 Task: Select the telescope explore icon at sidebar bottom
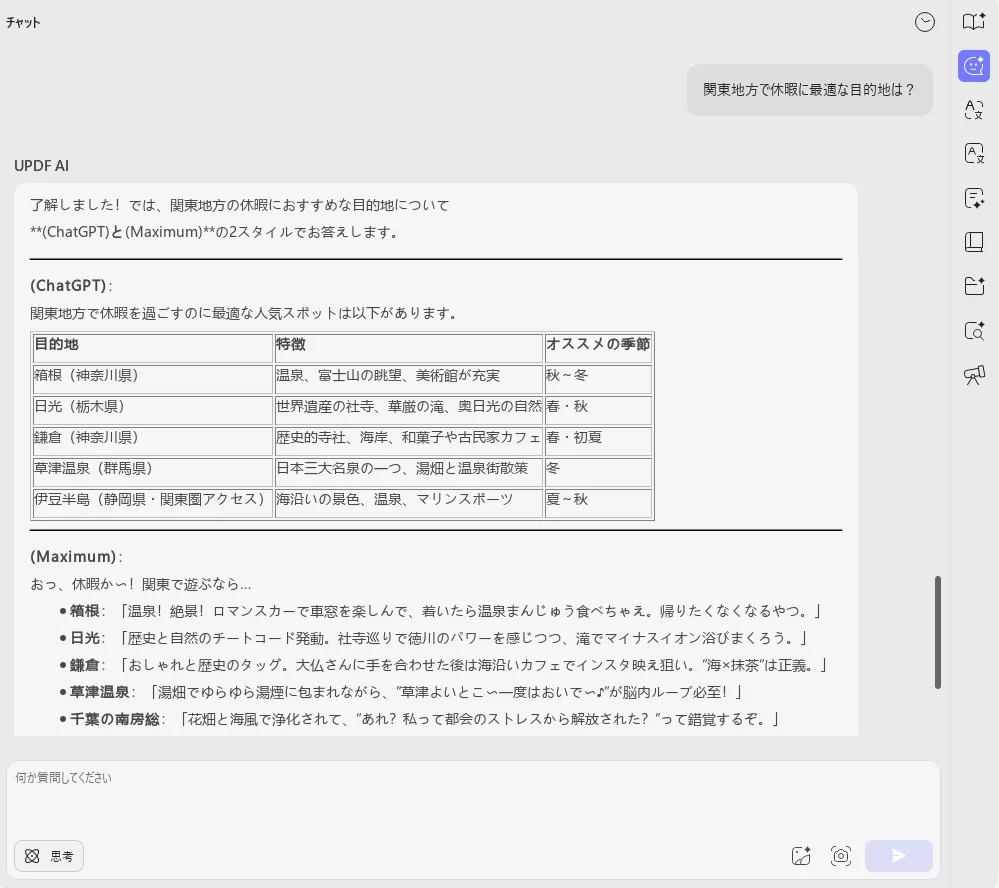pyautogui.click(x=974, y=375)
